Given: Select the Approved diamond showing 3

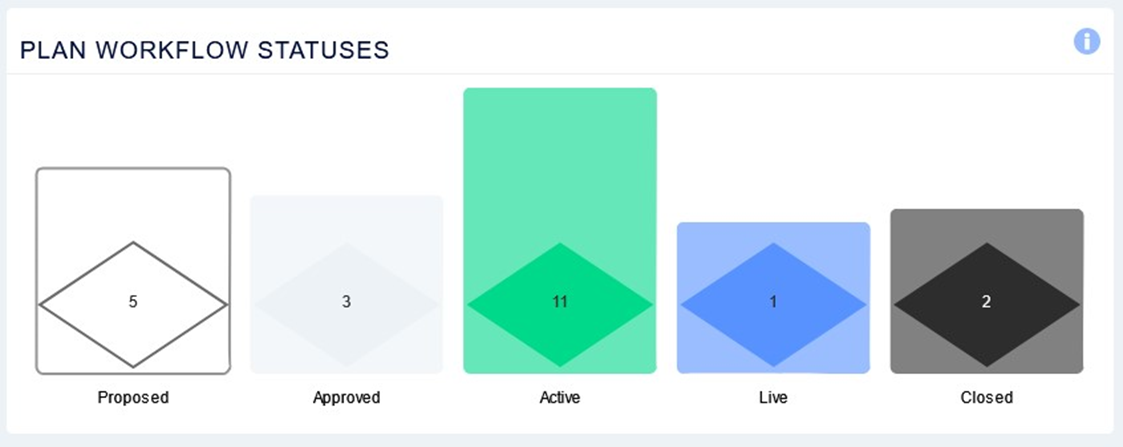Looking at the screenshot, I should pyautogui.click(x=347, y=304).
